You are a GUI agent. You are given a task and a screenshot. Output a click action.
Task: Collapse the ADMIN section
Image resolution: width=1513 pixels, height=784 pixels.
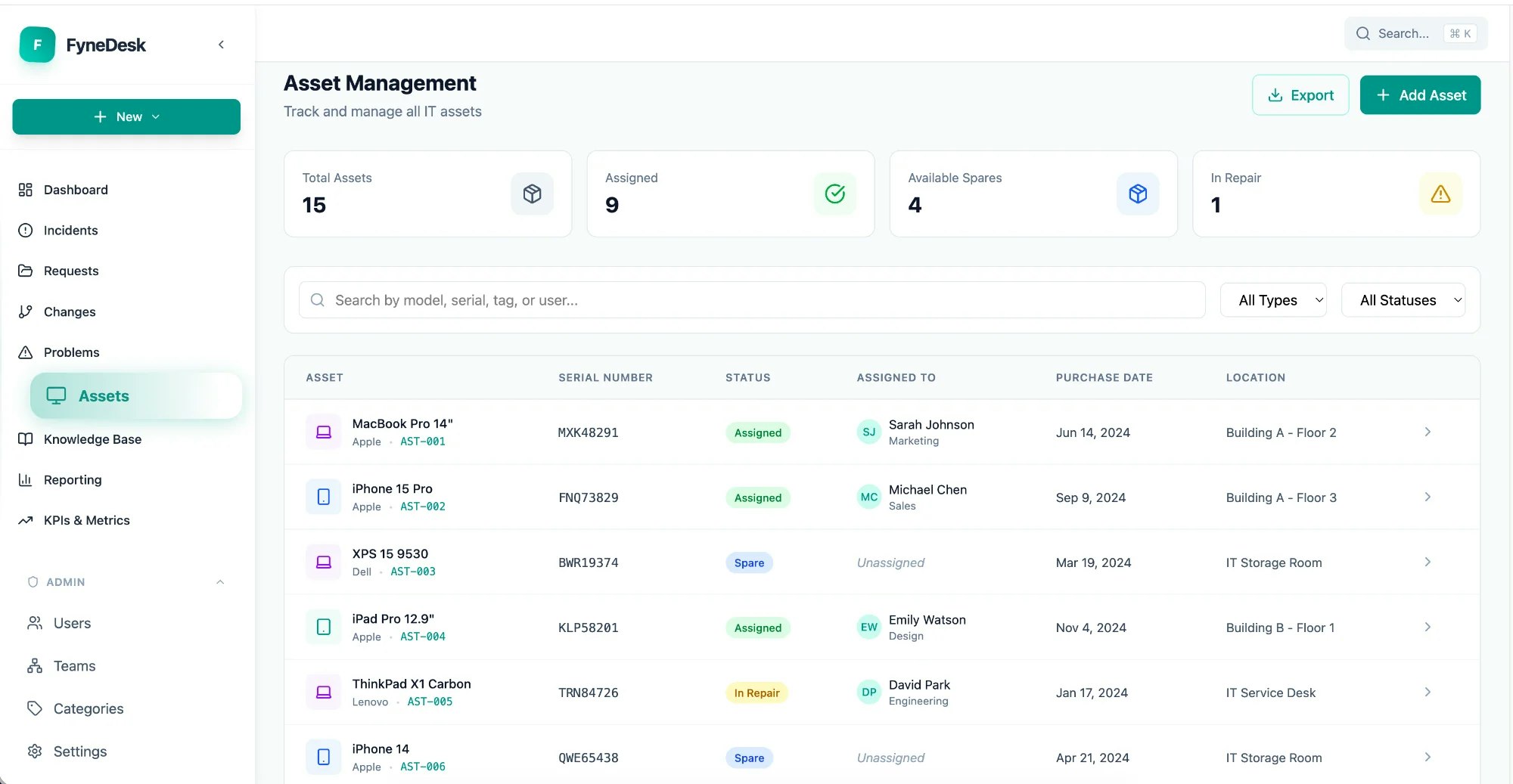coord(220,582)
